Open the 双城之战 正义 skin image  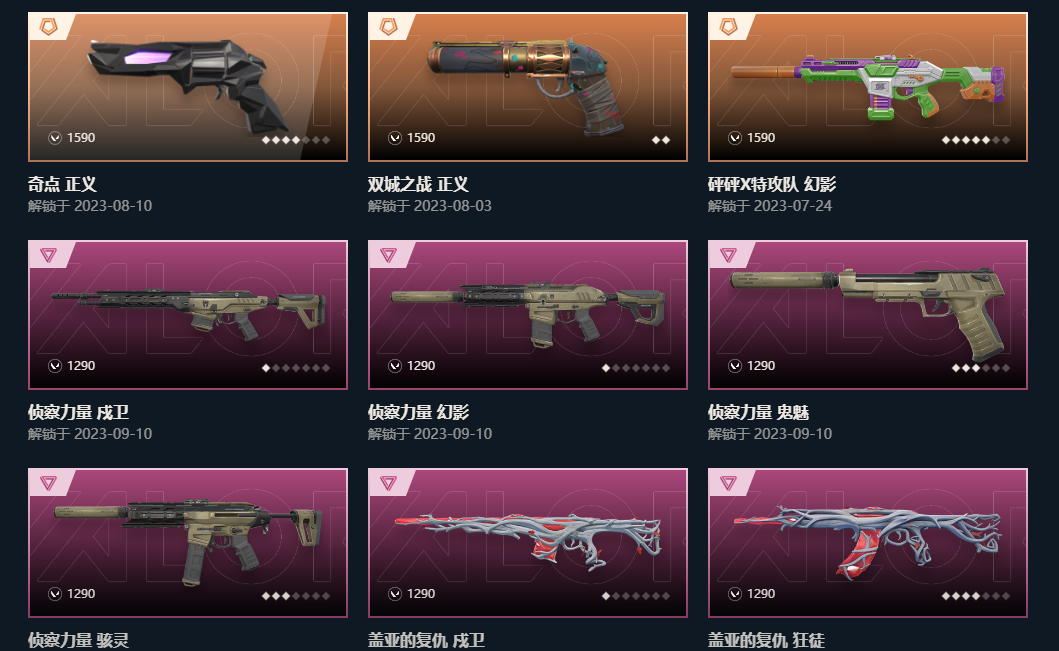point(527,86)
